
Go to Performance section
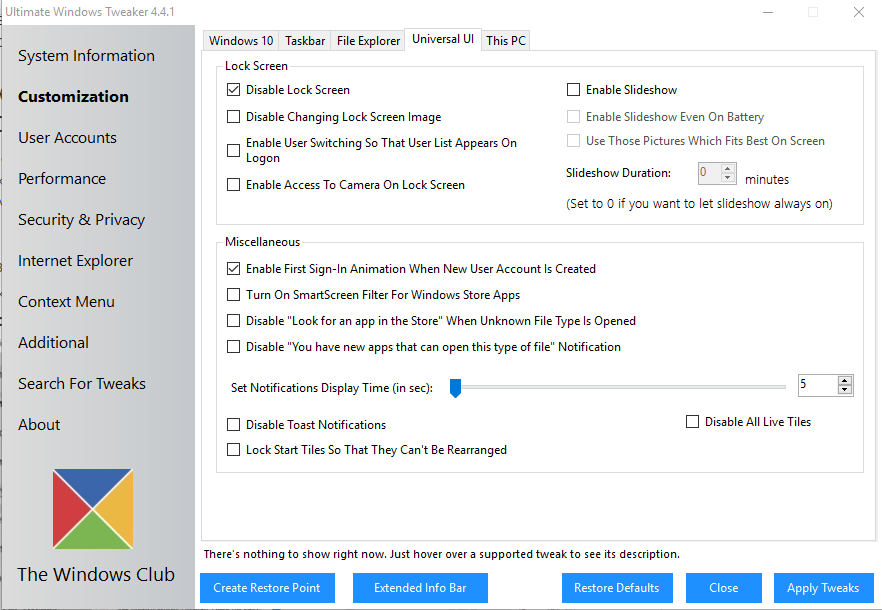tap(62, 179)
